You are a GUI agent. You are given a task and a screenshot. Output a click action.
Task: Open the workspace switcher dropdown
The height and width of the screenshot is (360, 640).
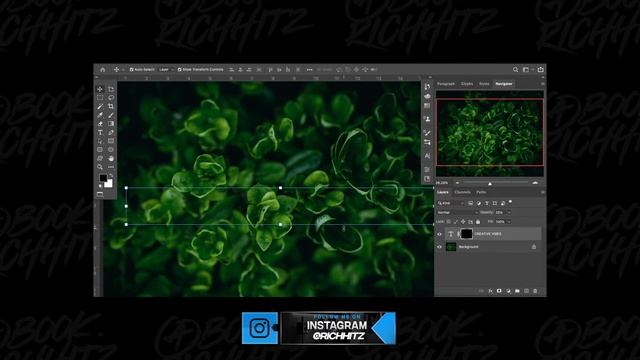527,70
